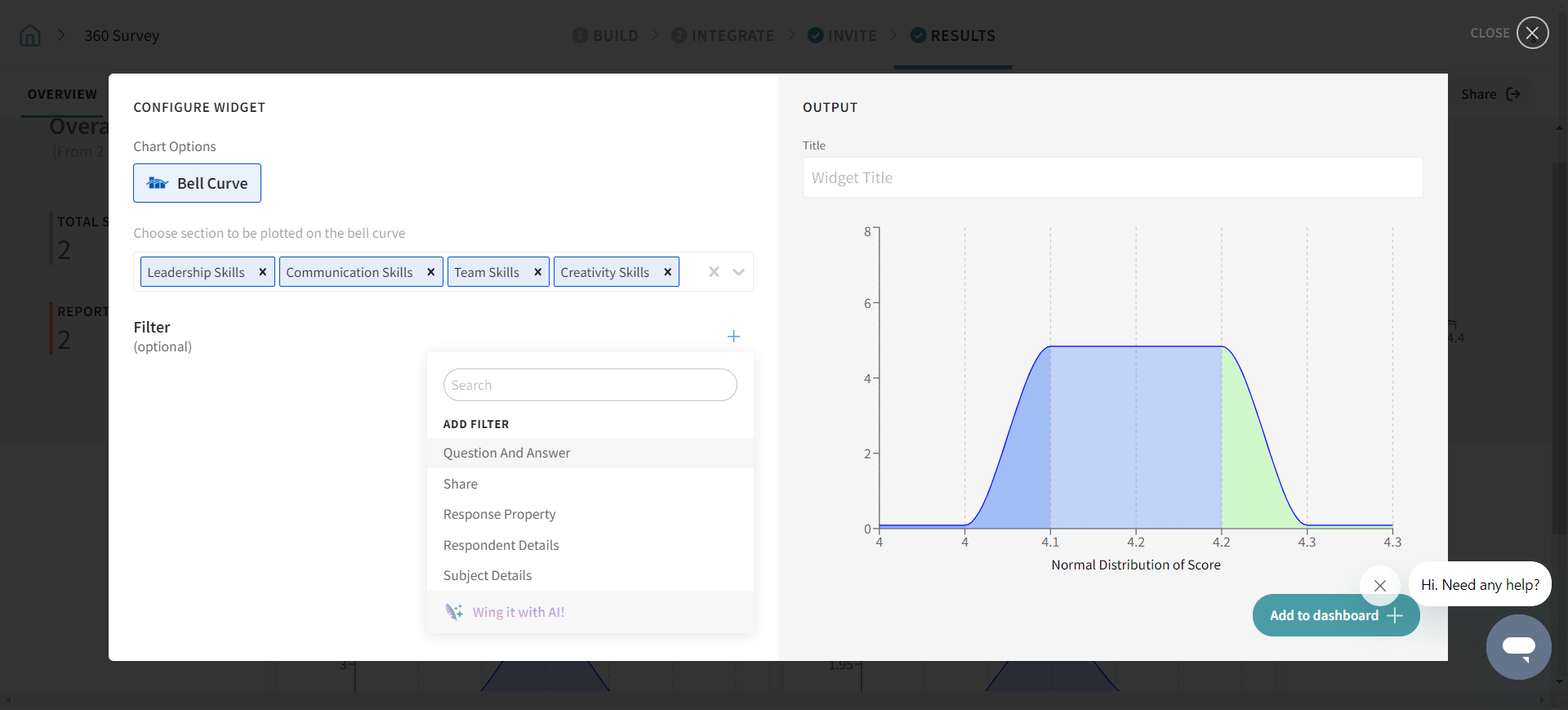Pick Respondent Details filter
The image size is (1568, 710).
(x=501, y=545)
